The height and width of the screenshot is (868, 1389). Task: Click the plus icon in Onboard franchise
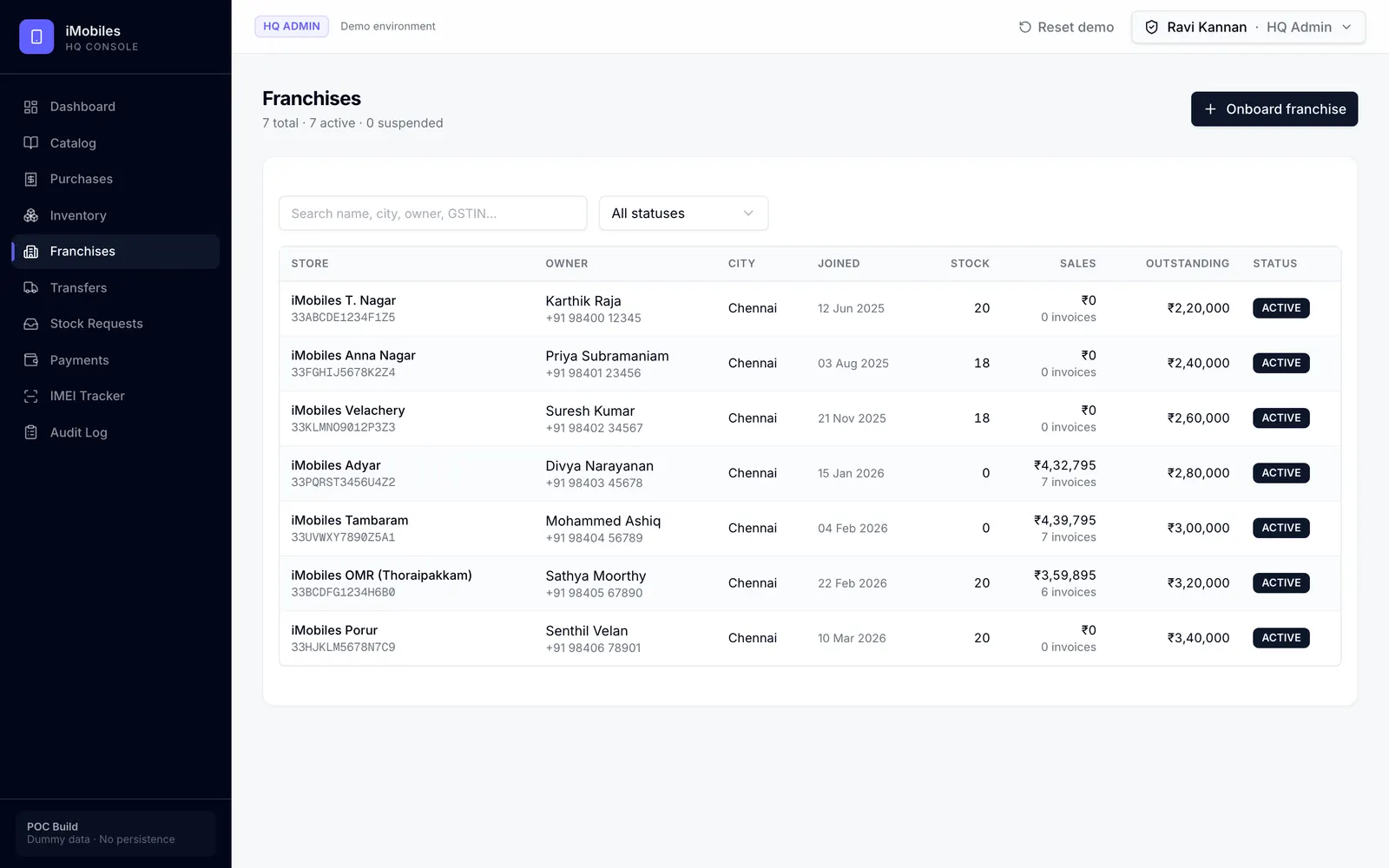coord(1210,109)
